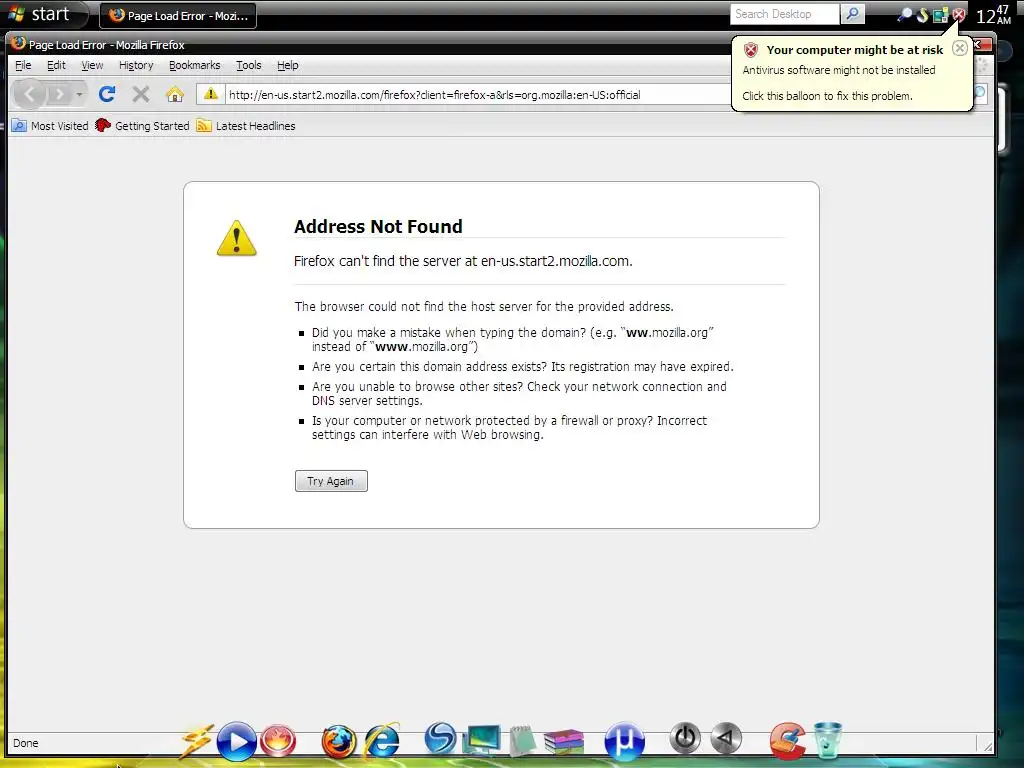Open the Tools menu
This screenshot has width=1024, height=768.
[x=248, y=65]
